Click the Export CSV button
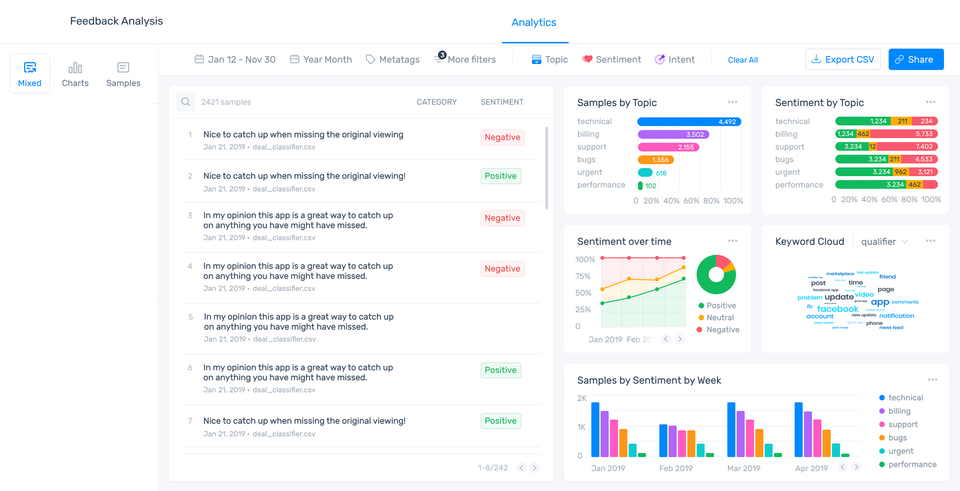The height and width of the screenshot is (491, 960). click(x=843, y=60)
